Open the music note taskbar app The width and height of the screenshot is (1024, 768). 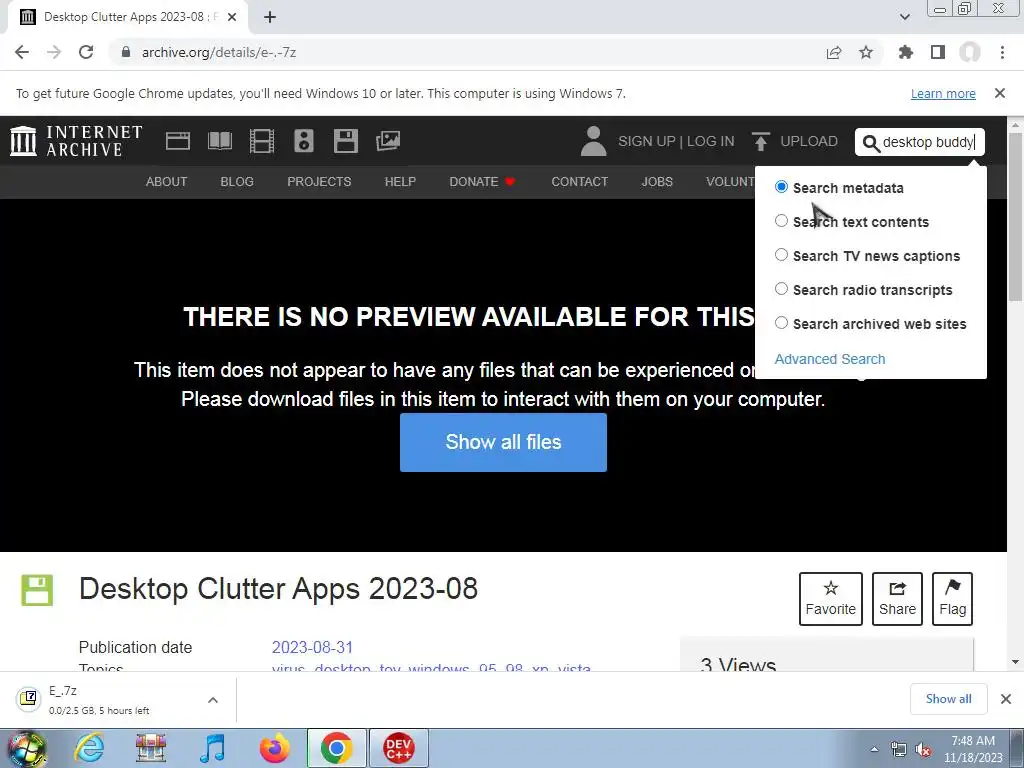212,748
